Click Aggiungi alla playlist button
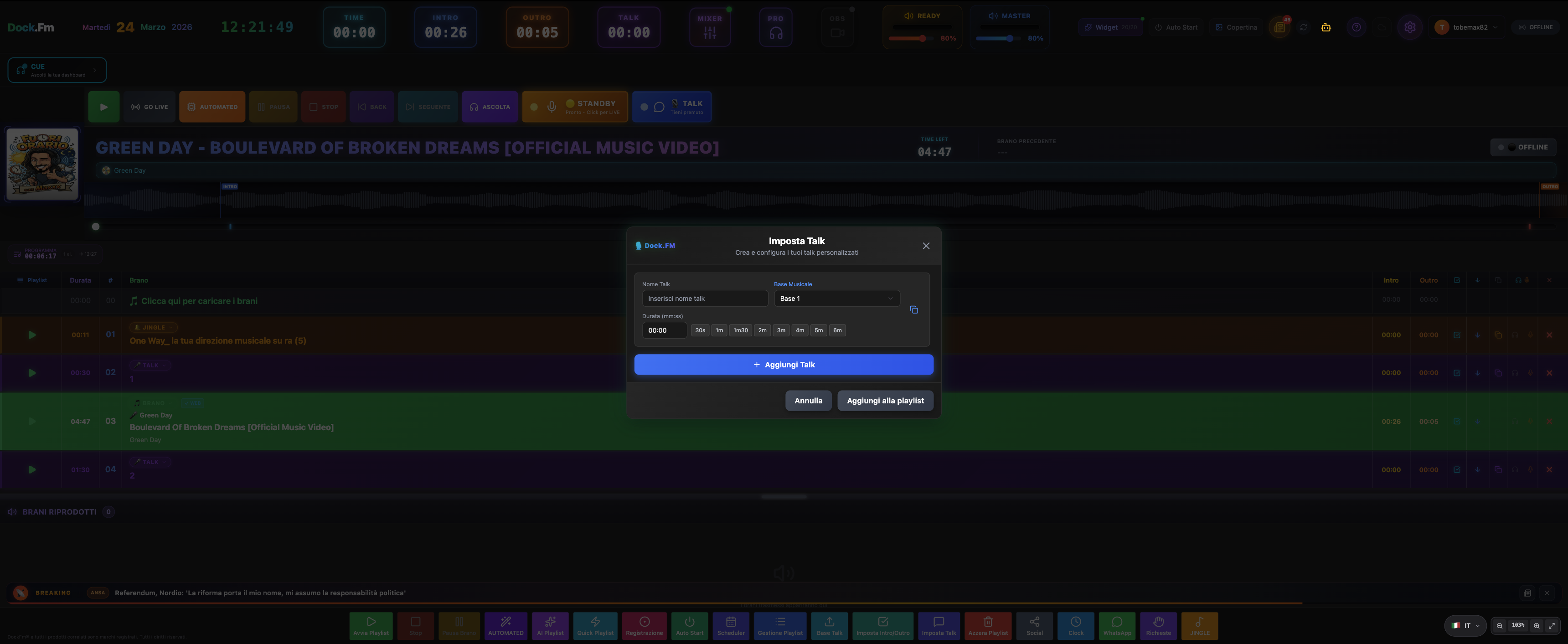This screenshot has width=1568, height=644. point(885,401)
